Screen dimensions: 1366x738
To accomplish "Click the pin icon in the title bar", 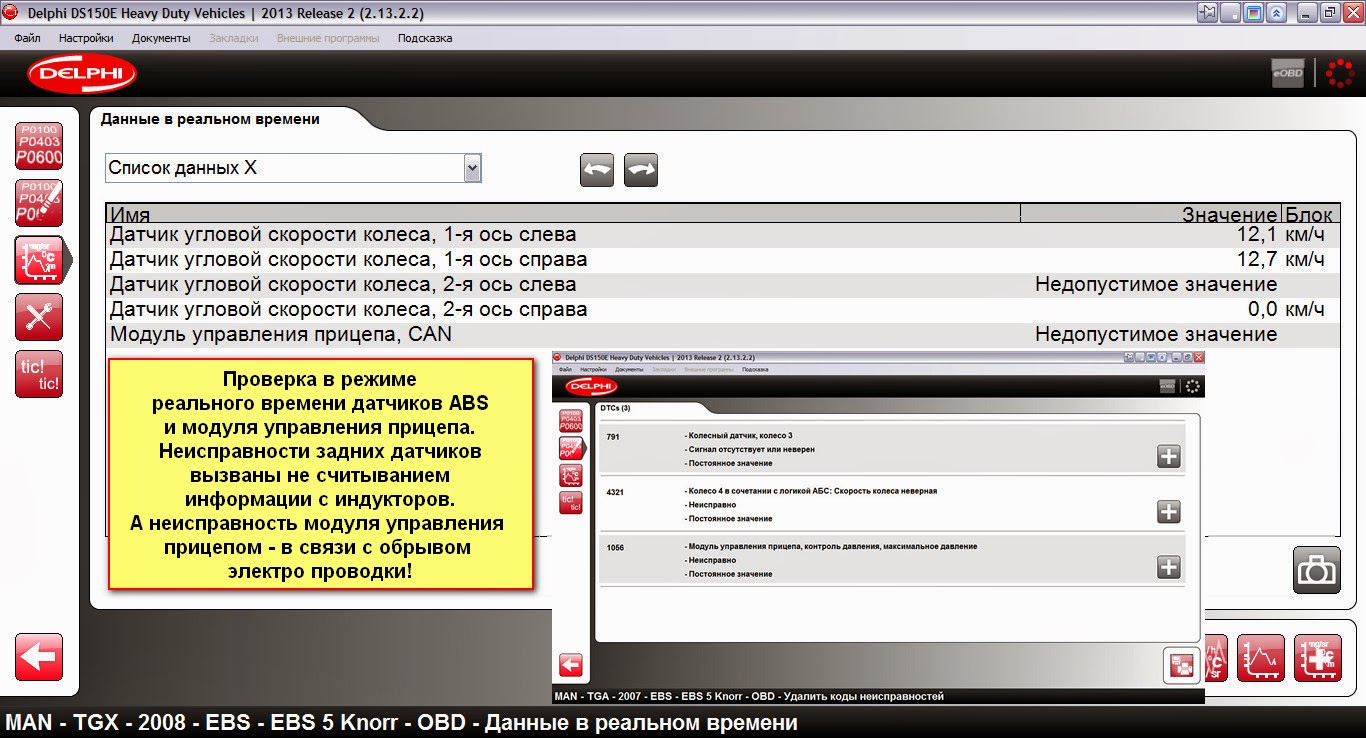I will pyautogui.click(x=1208, y=13).
